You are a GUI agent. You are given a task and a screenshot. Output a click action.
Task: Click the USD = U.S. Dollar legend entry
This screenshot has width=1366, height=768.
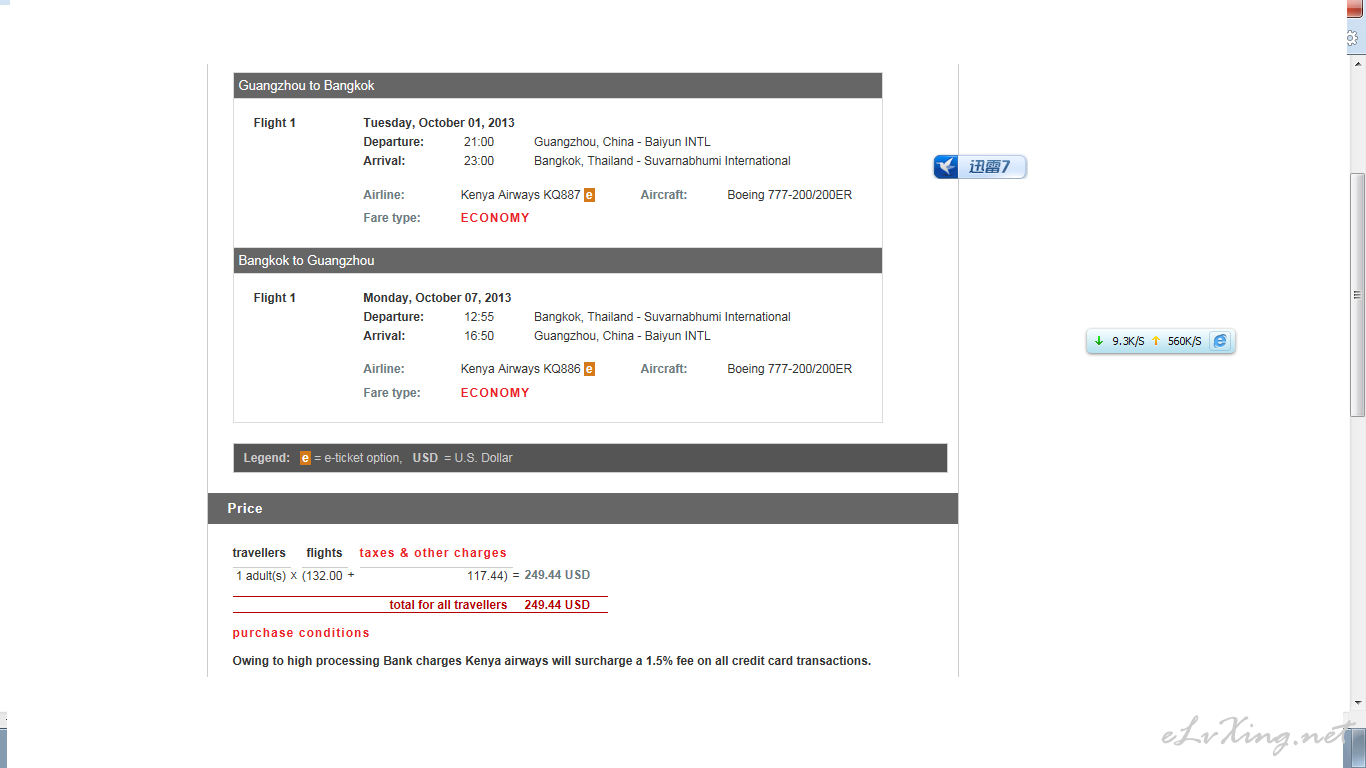462,458
